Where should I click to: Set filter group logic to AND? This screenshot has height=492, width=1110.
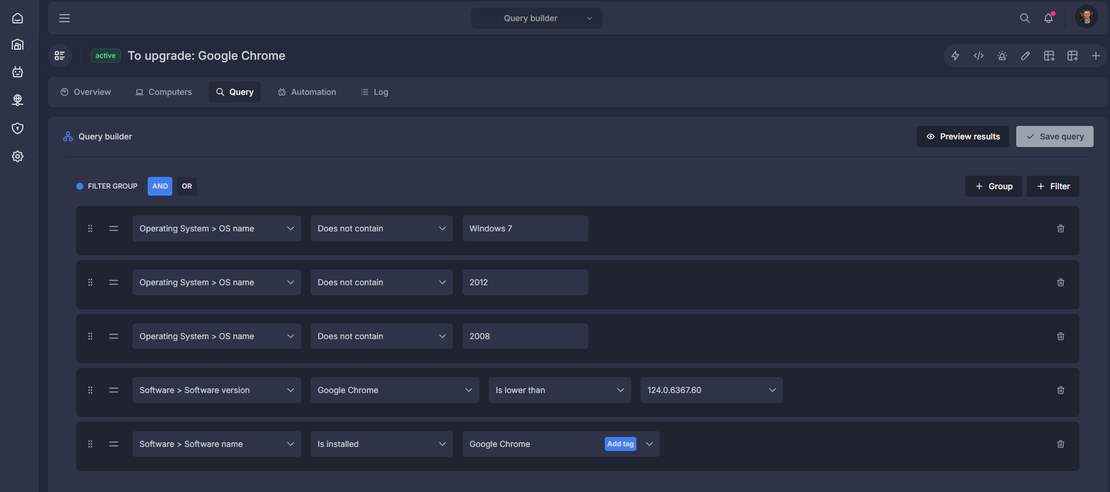160,186
